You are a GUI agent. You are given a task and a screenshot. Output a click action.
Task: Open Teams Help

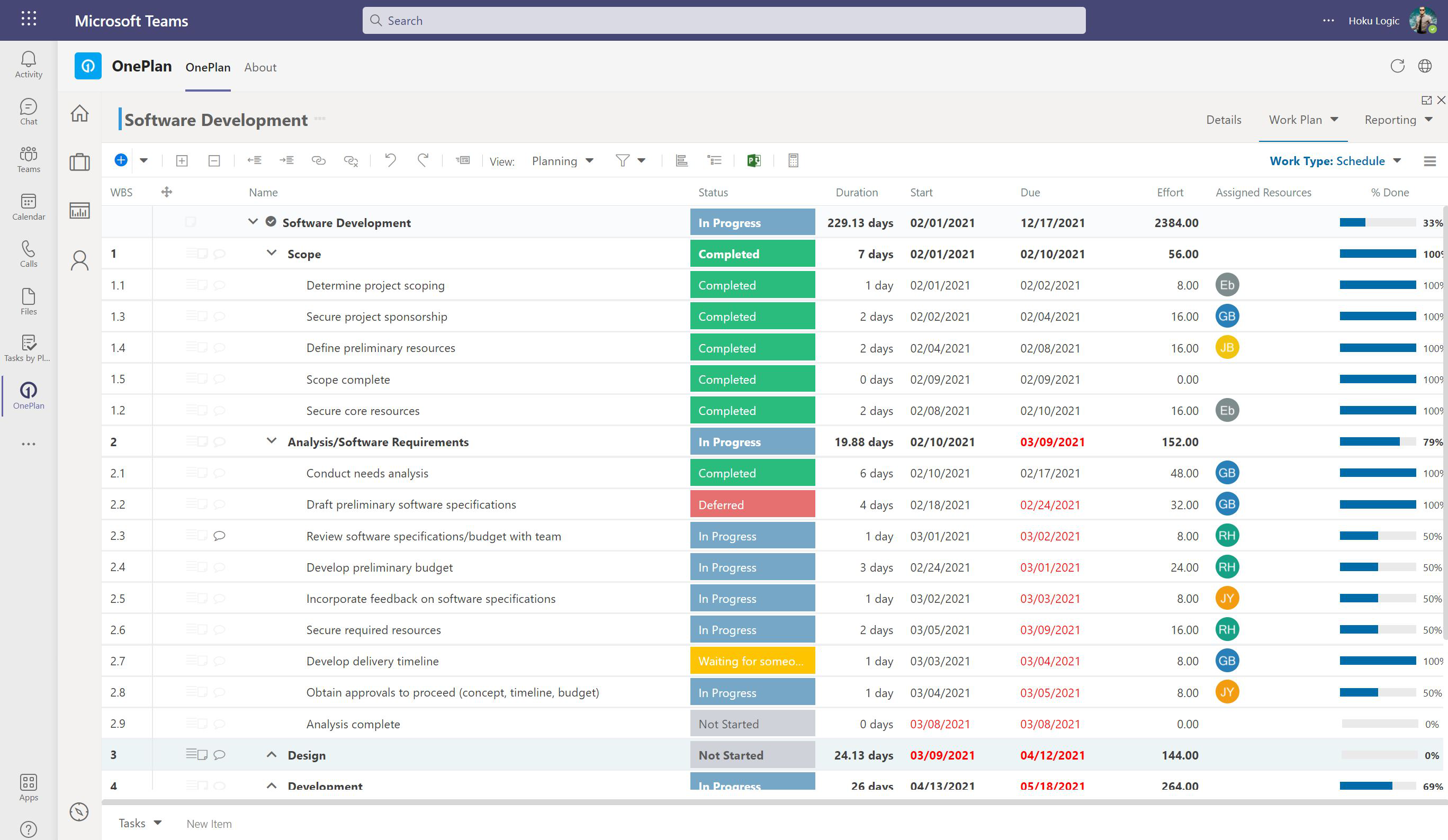tap(29, 829)
